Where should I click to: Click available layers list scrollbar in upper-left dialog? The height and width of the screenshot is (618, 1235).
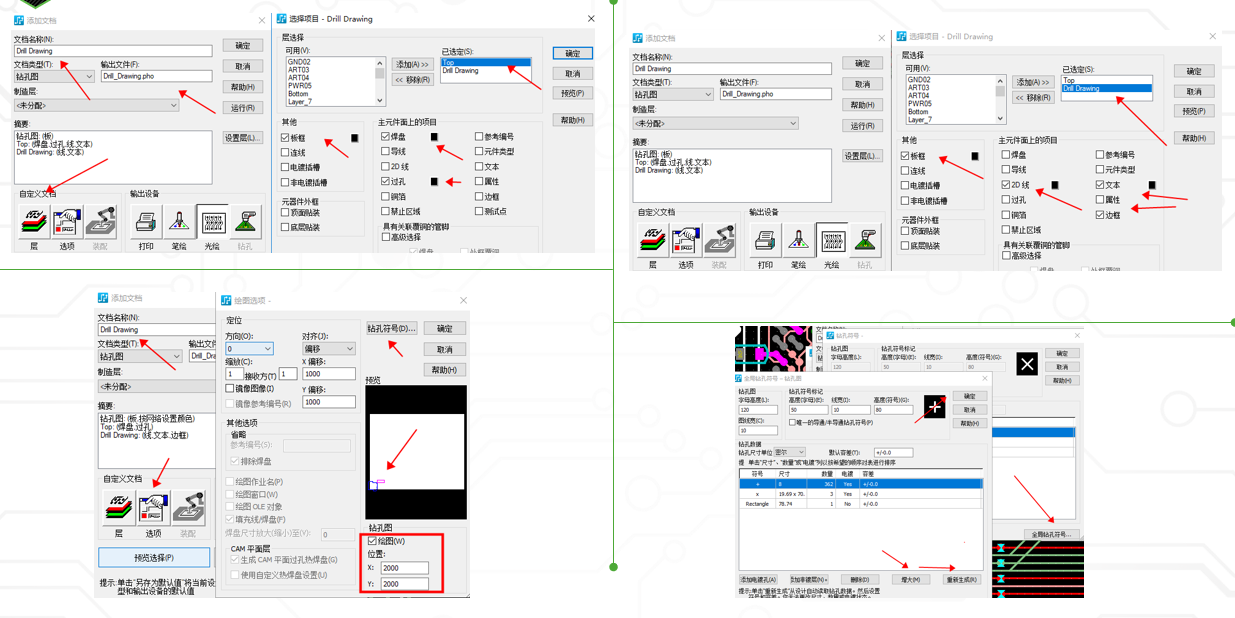click(x=380, y=81)
